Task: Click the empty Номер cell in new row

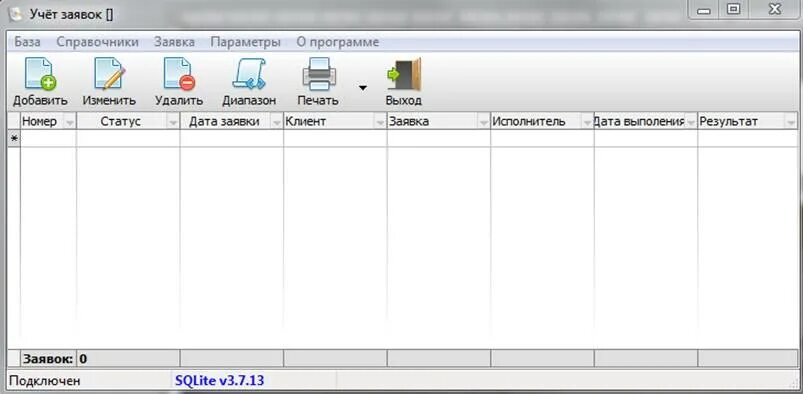Action: [49, 139]
